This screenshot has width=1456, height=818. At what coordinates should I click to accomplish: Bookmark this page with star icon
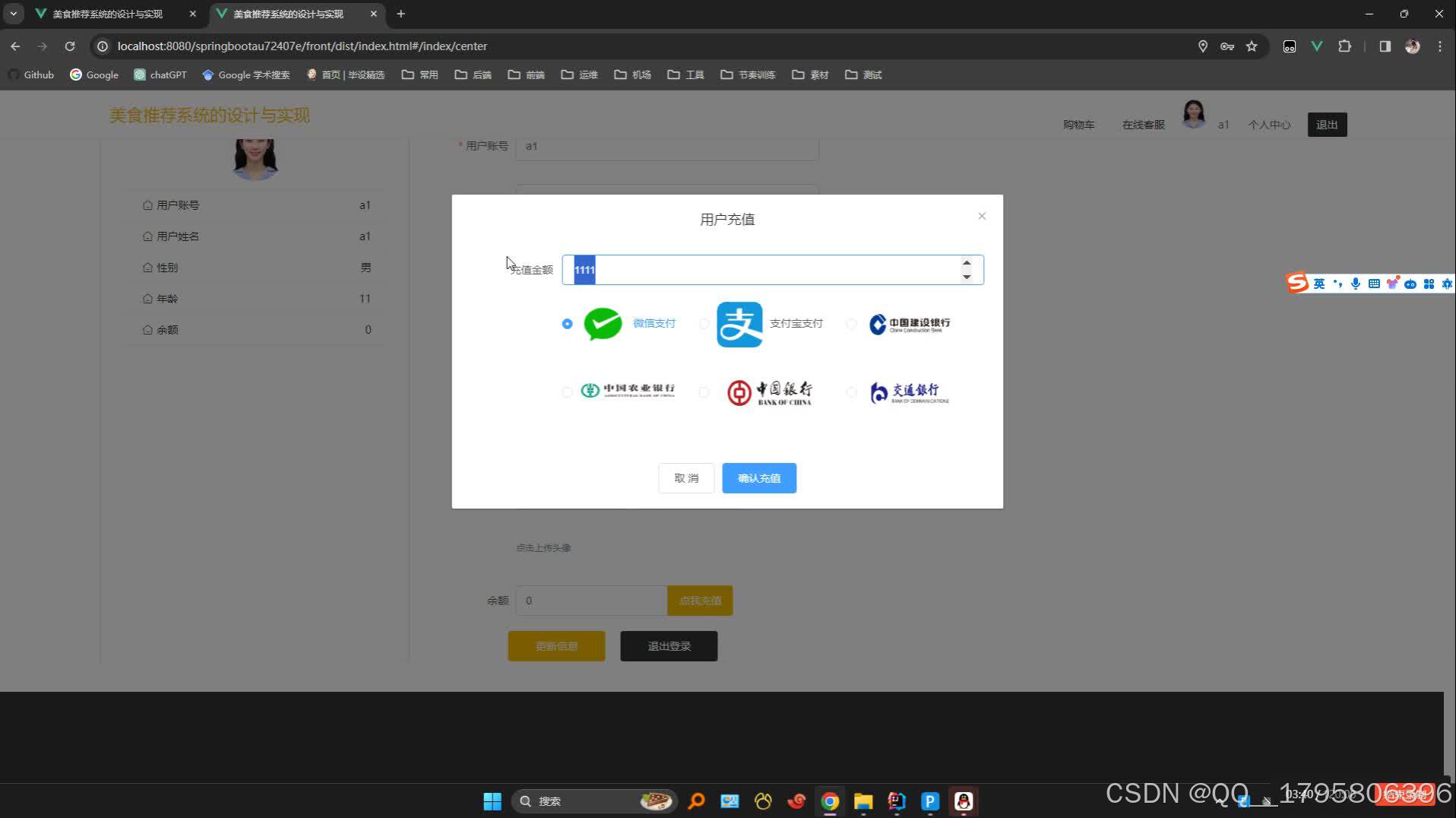1252,46
